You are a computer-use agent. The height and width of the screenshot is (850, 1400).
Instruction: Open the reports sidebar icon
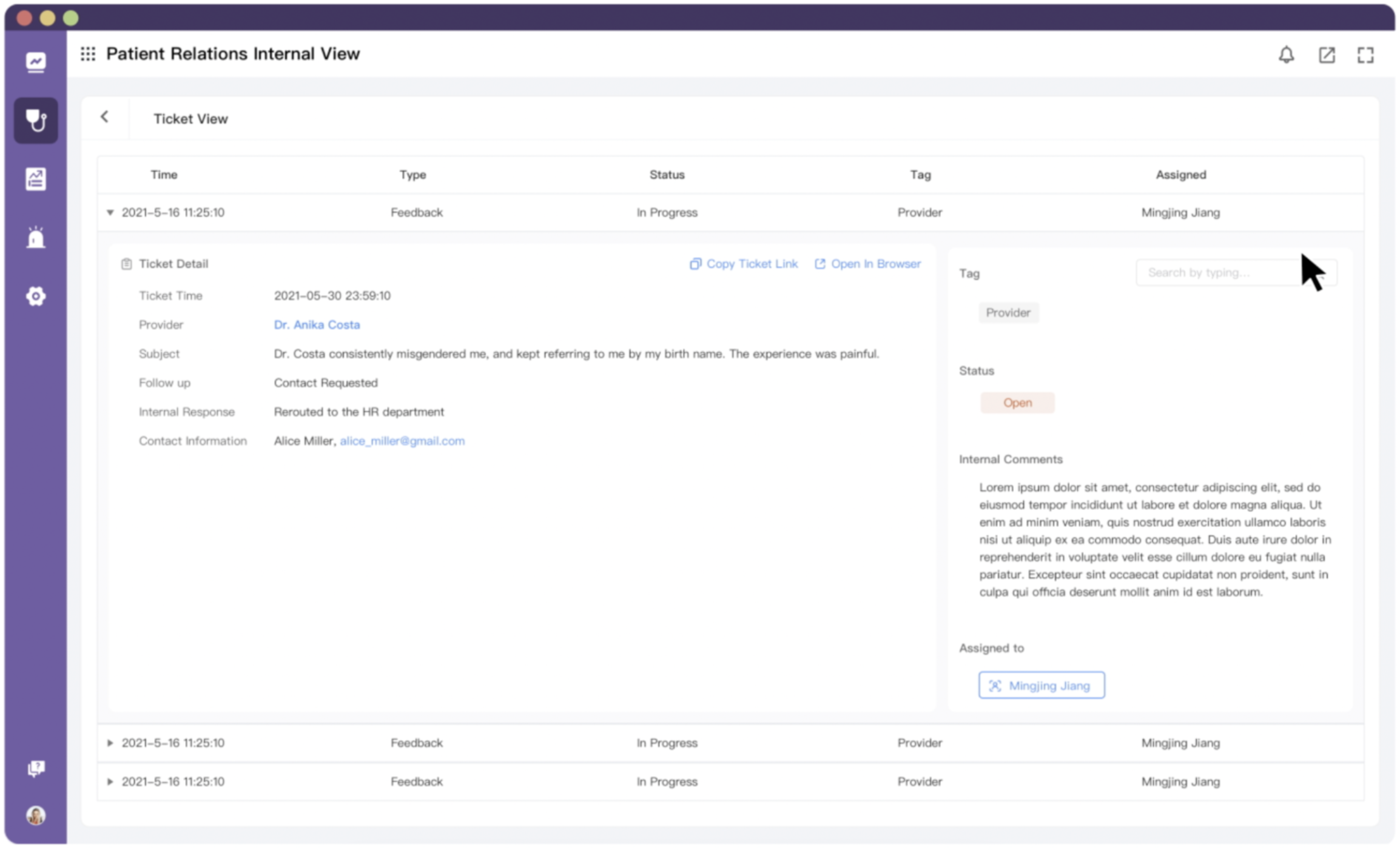pyautogui.click(x=36, y=179)
